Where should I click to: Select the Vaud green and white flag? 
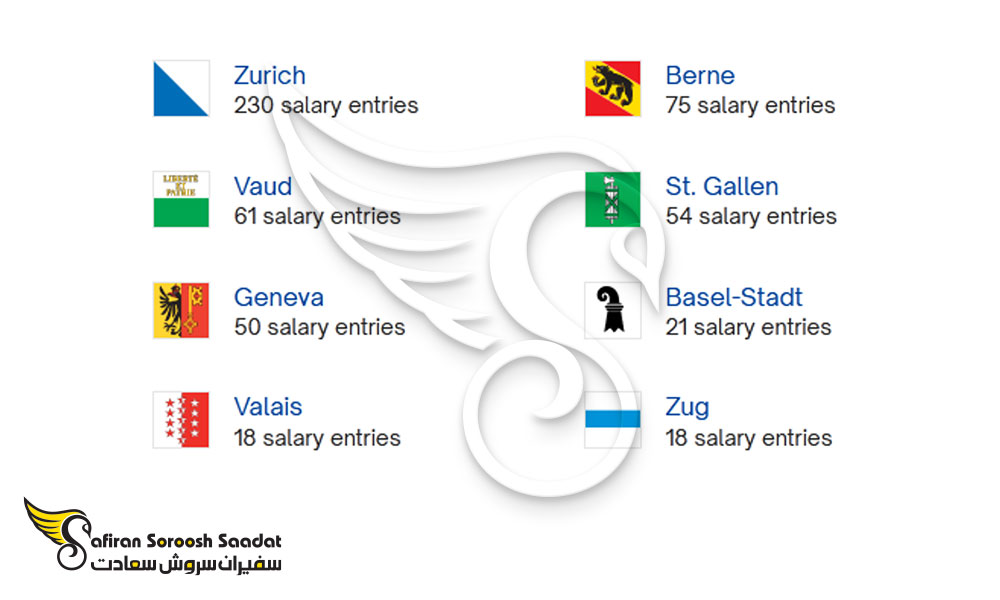click(181, 199)
